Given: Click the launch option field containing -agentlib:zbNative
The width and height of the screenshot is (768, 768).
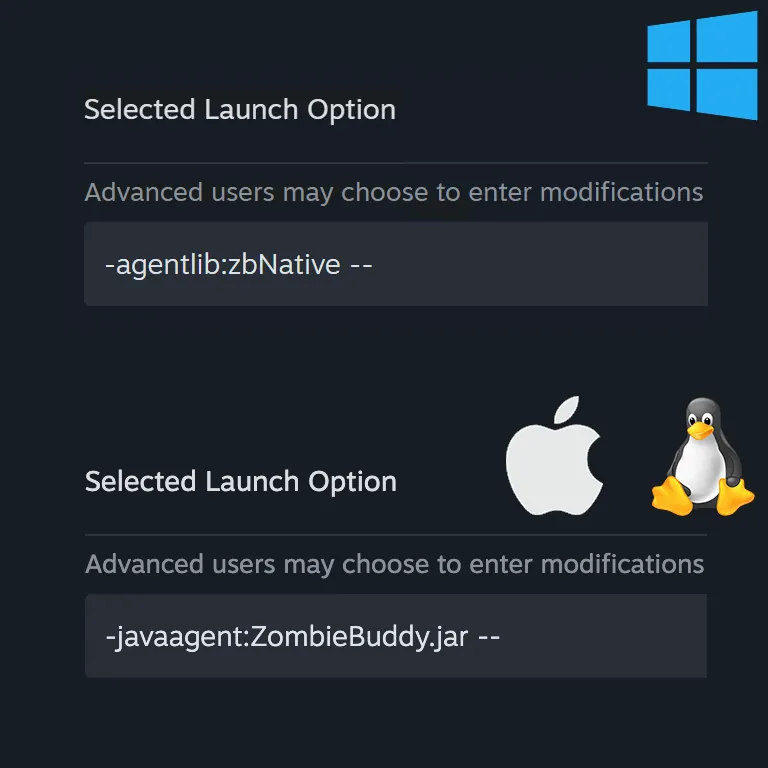Looking at the screenshot, I should [x=396, y=264].
